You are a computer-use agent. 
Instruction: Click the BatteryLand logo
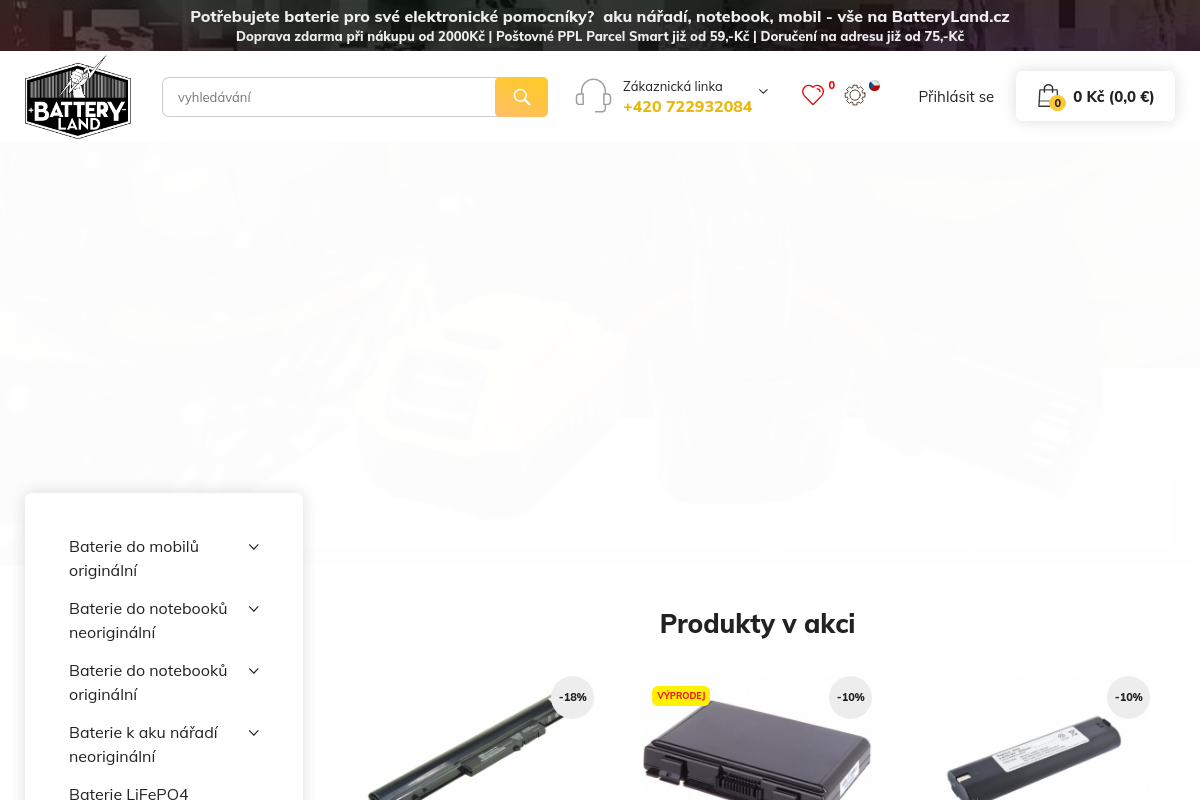78,96
